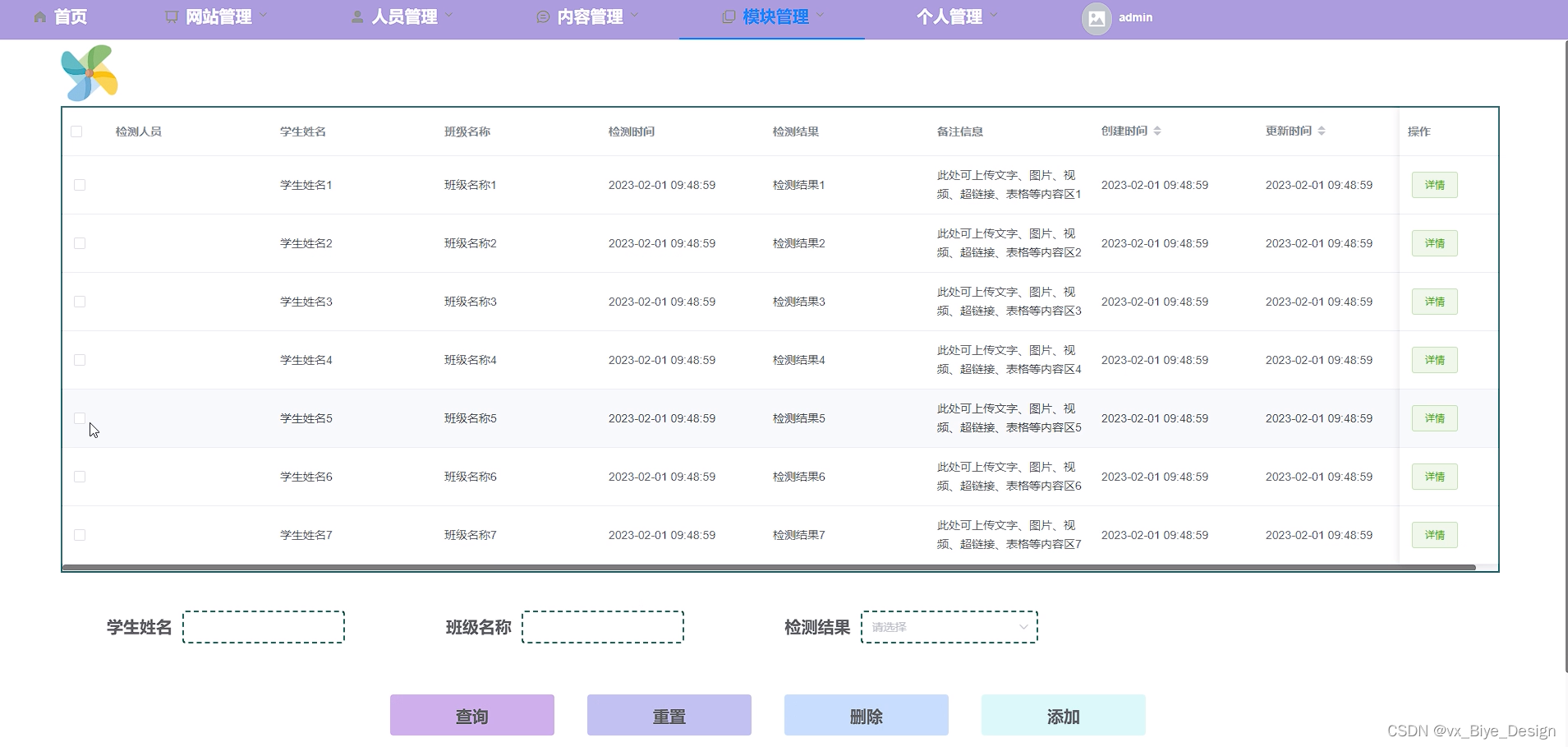Click the colorful pinwheel logo
The width and height of the screenshot is (1568, 747).
click(x=90, y=73)
